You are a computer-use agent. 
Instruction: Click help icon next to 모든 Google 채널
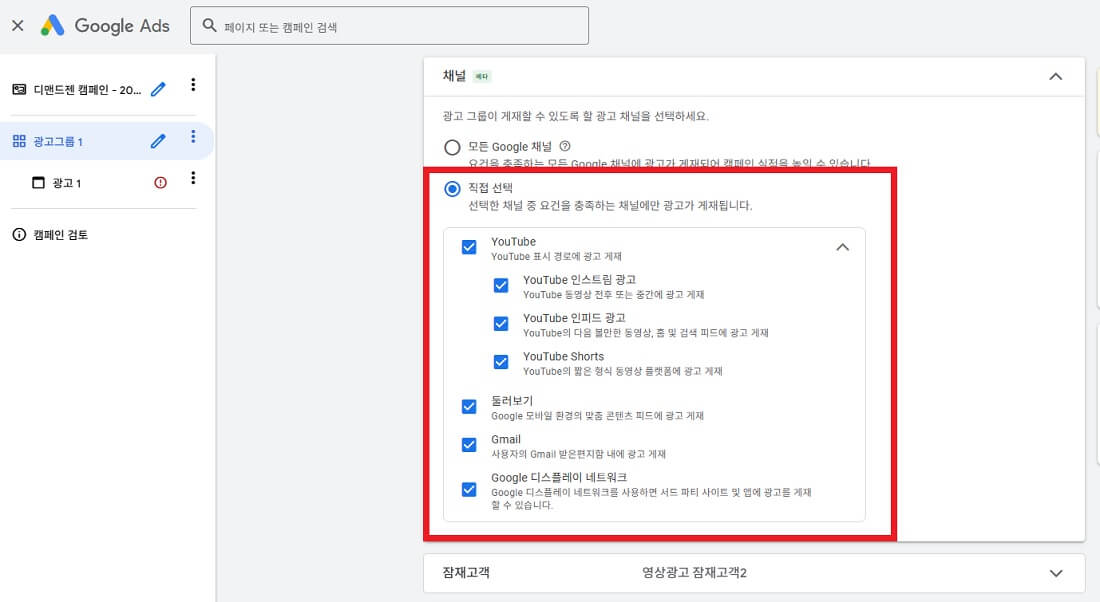[x=565, y=146]
